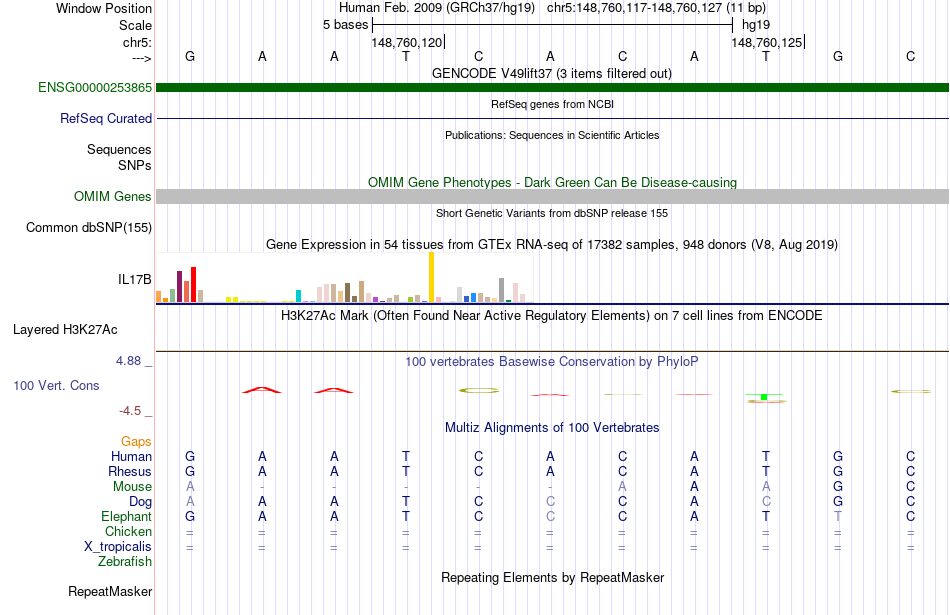The image size is (950, 615).
Task: Click the RepeatMasker track label
Action: pos(110,591)
